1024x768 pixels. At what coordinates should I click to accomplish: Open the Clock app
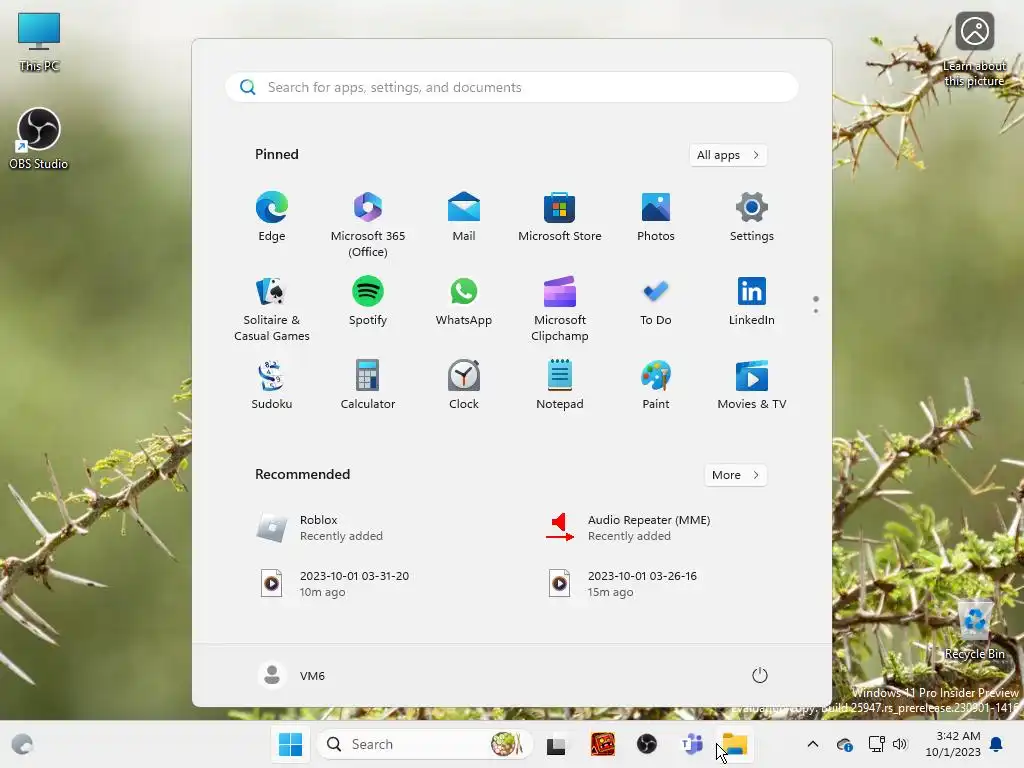(464, 385)
